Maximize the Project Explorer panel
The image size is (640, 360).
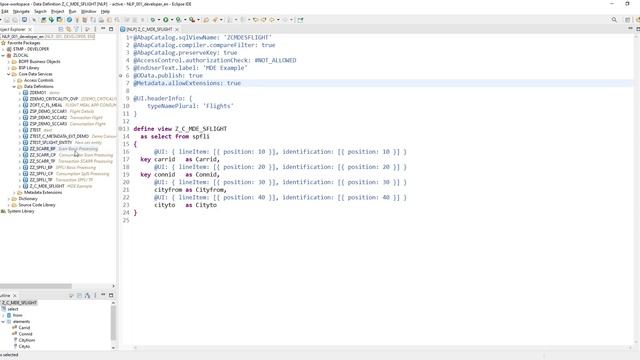pos(111,29)
